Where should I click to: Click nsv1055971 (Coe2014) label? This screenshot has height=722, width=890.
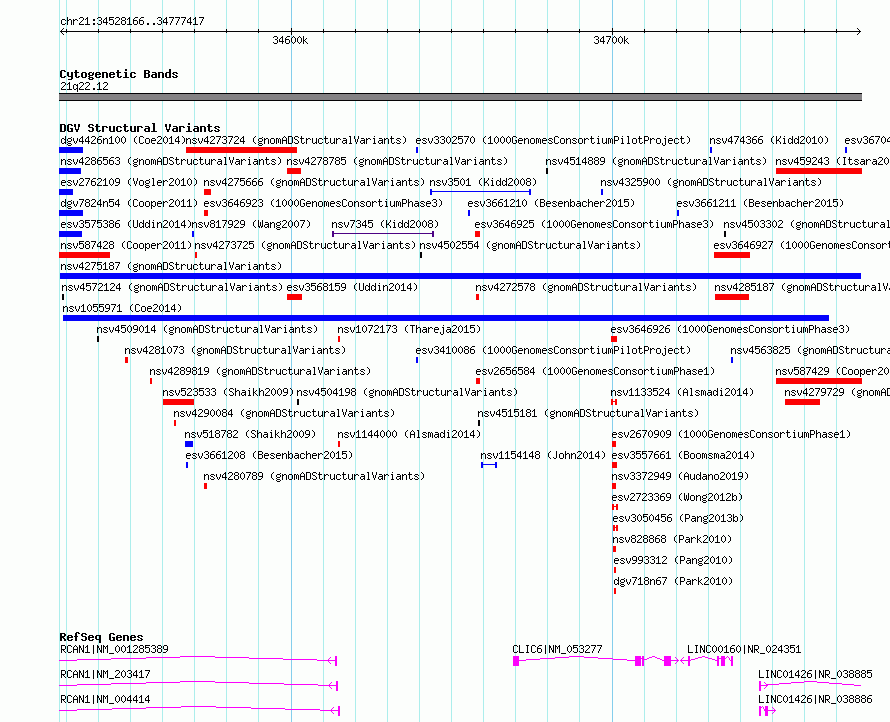coord(122,308)
